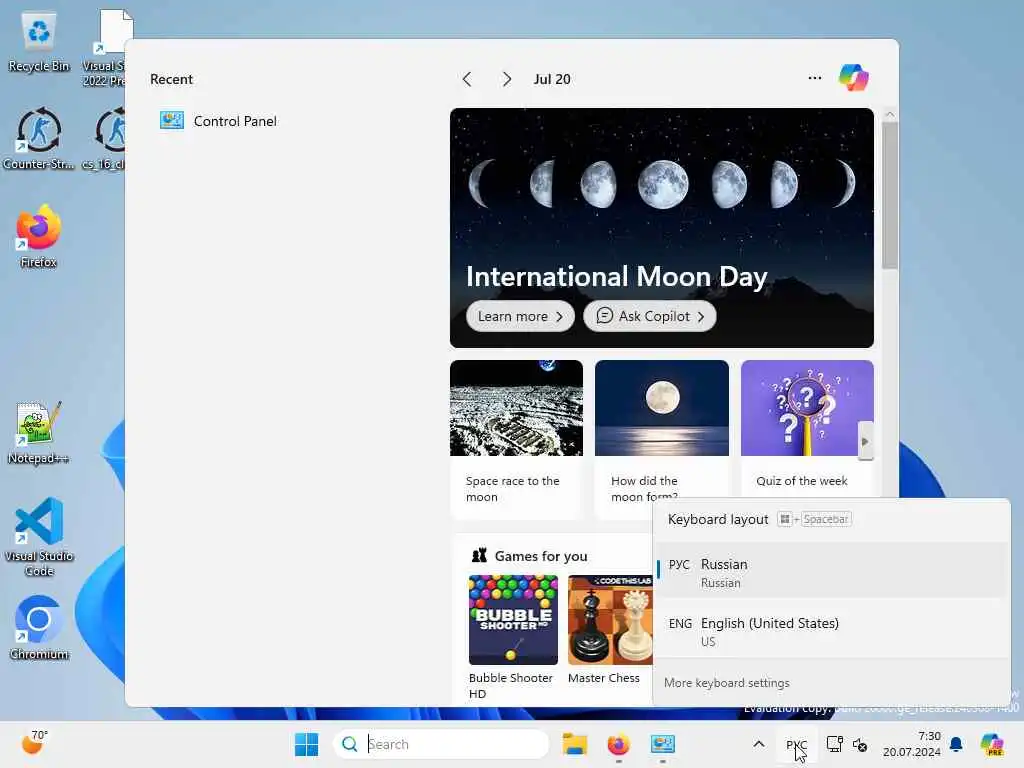Click the Recent heading
1024x768 pixels.
click(171, 79)
